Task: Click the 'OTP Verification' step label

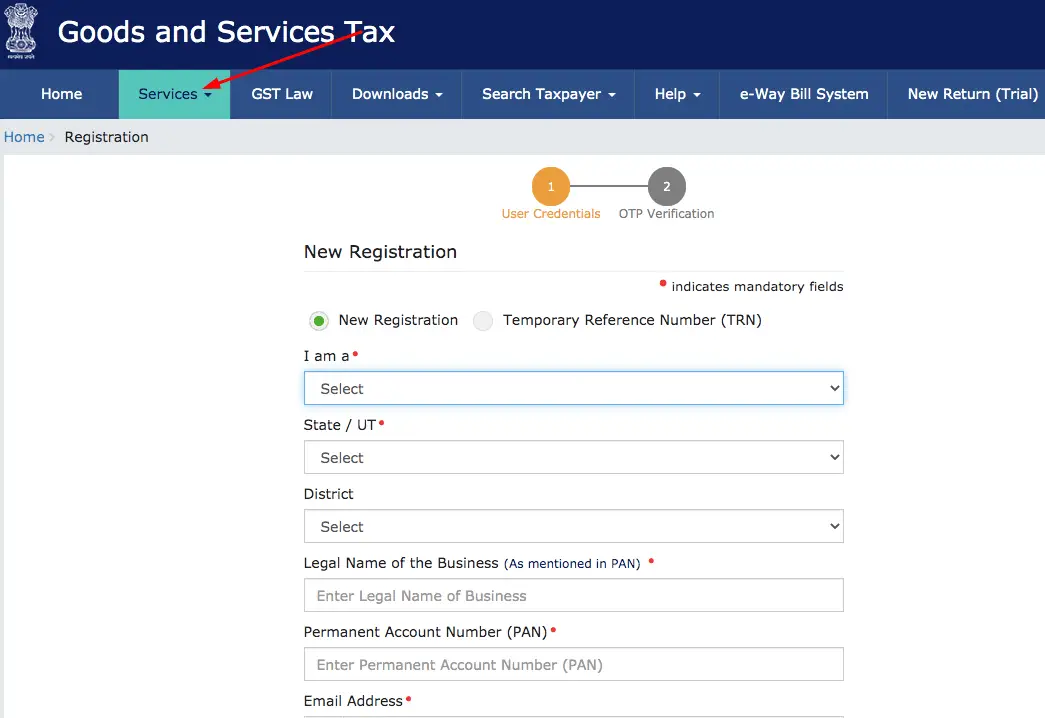Action: tap(666, 213)
